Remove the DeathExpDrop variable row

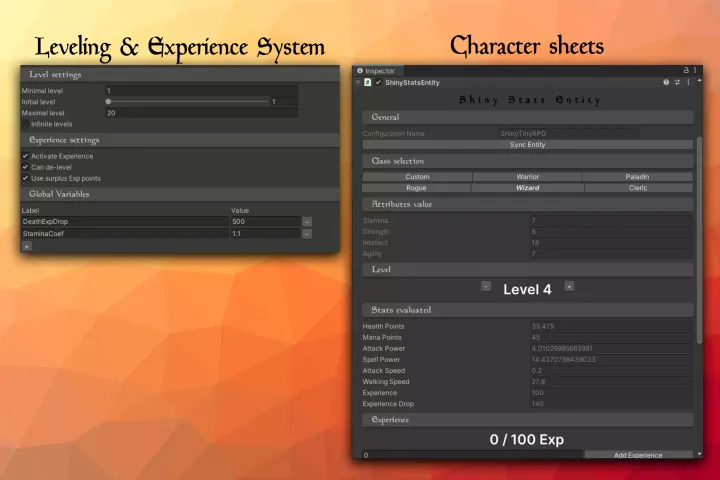[x=307, y=222]
